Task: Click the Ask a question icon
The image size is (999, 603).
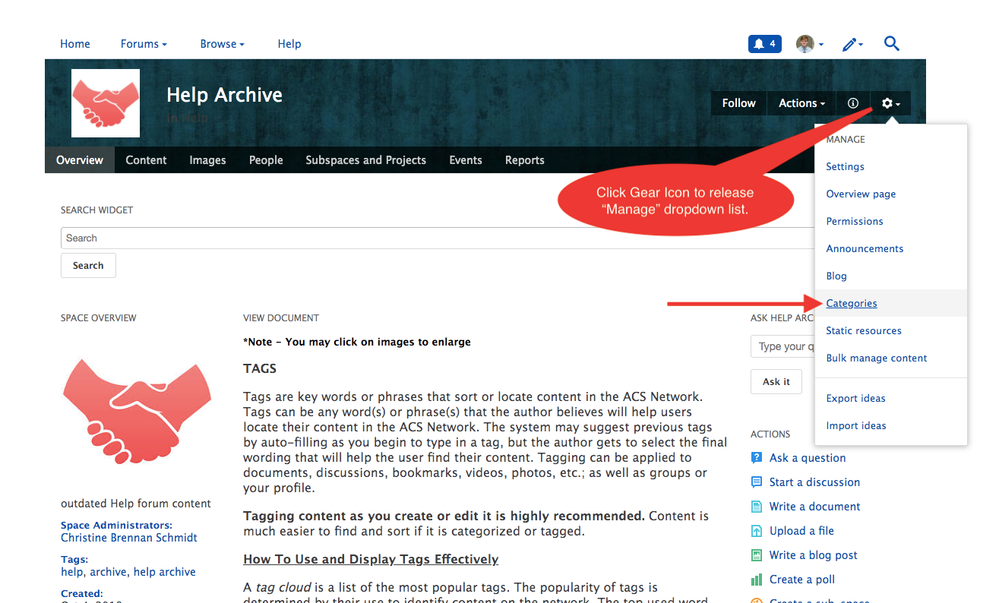Action: [757, 458]
